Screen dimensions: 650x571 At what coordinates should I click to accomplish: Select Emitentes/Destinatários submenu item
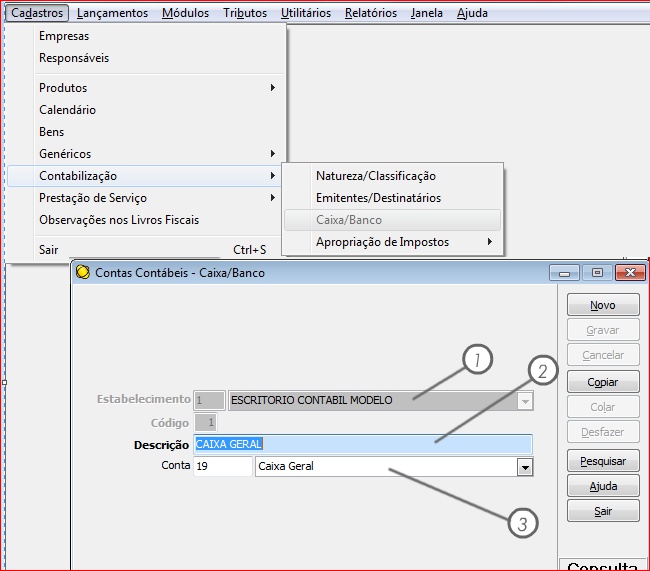coord(392,198)
